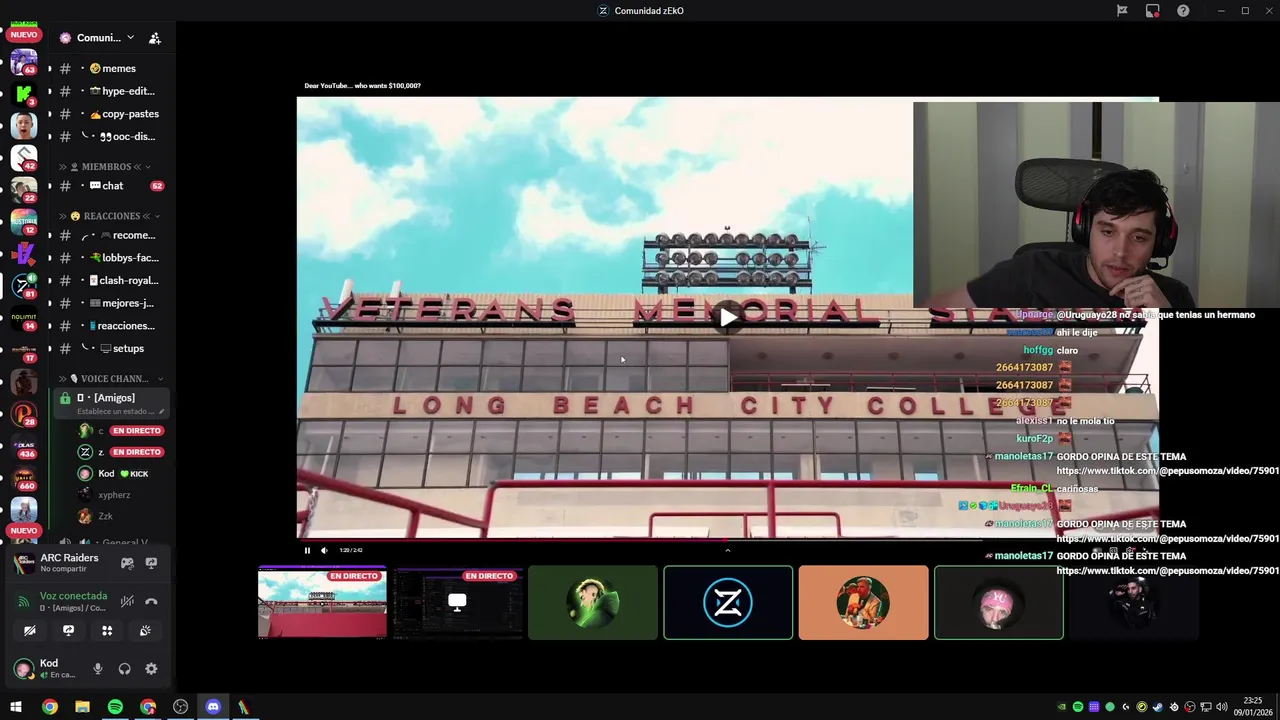Open the clash-royal channel
This screenshot has height=720, width=1280.
(111, 281)
